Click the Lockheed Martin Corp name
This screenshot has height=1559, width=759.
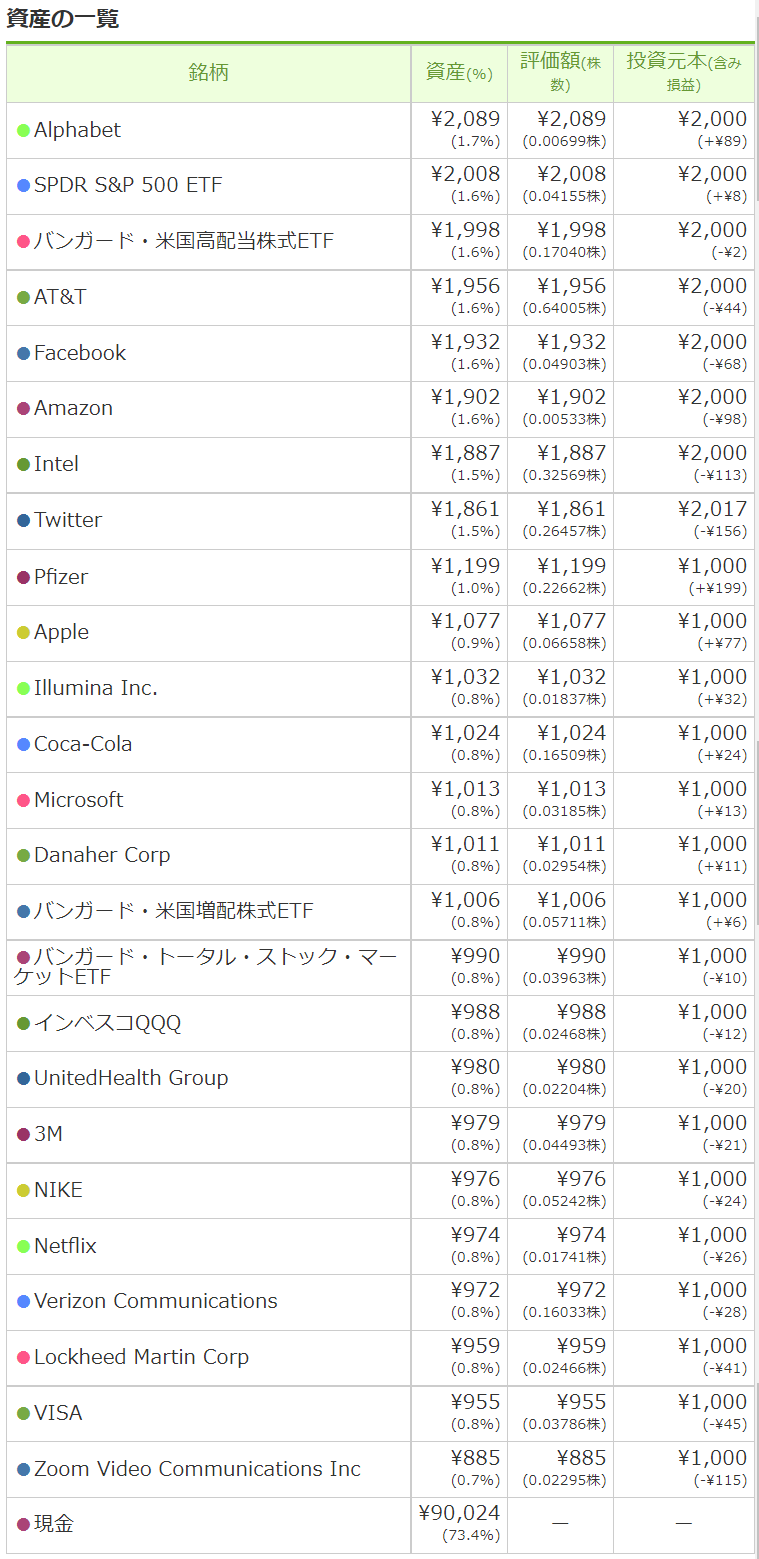[141, 1357]
